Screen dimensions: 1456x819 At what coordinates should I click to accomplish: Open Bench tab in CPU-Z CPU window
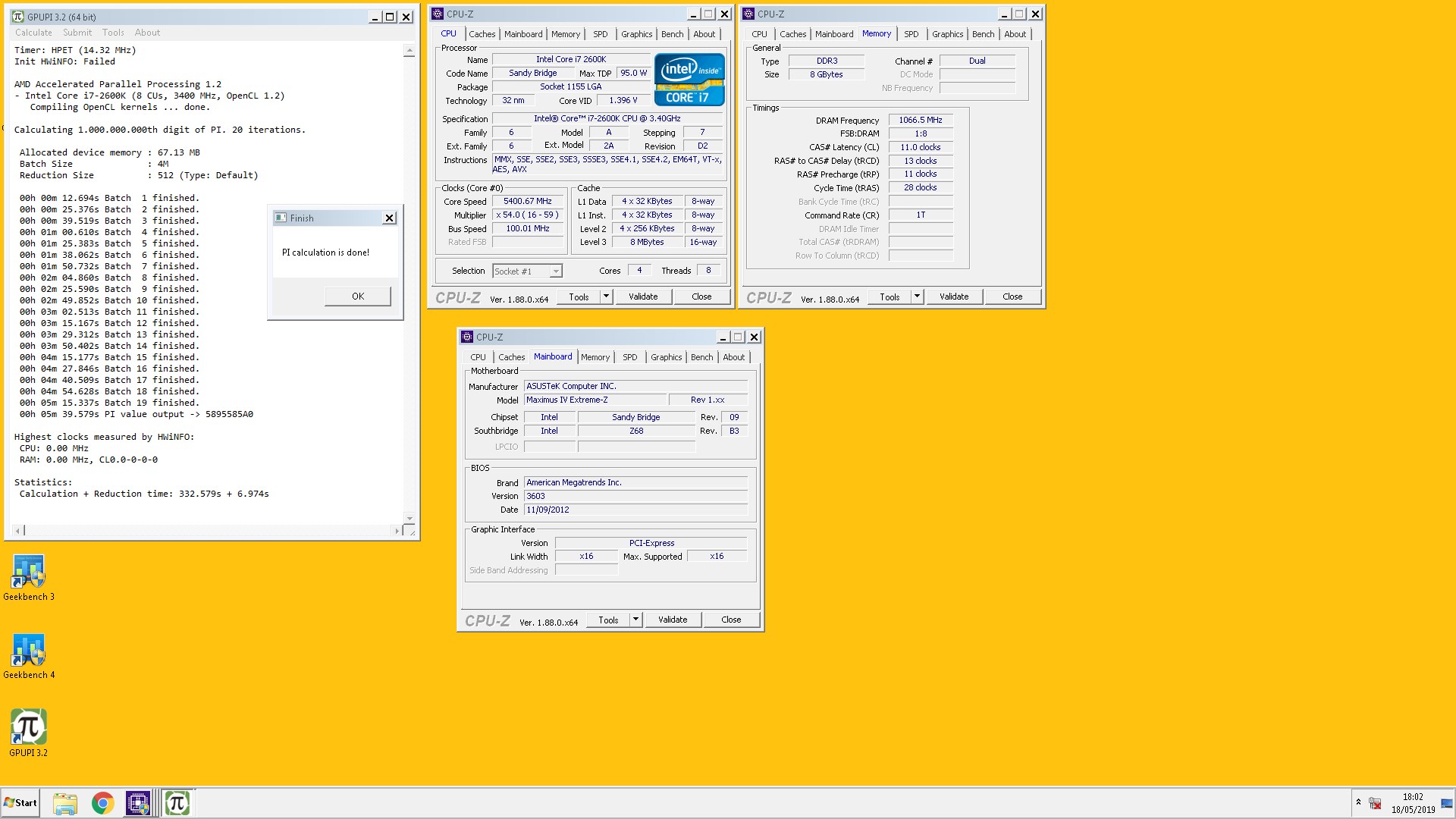[672, 34]
